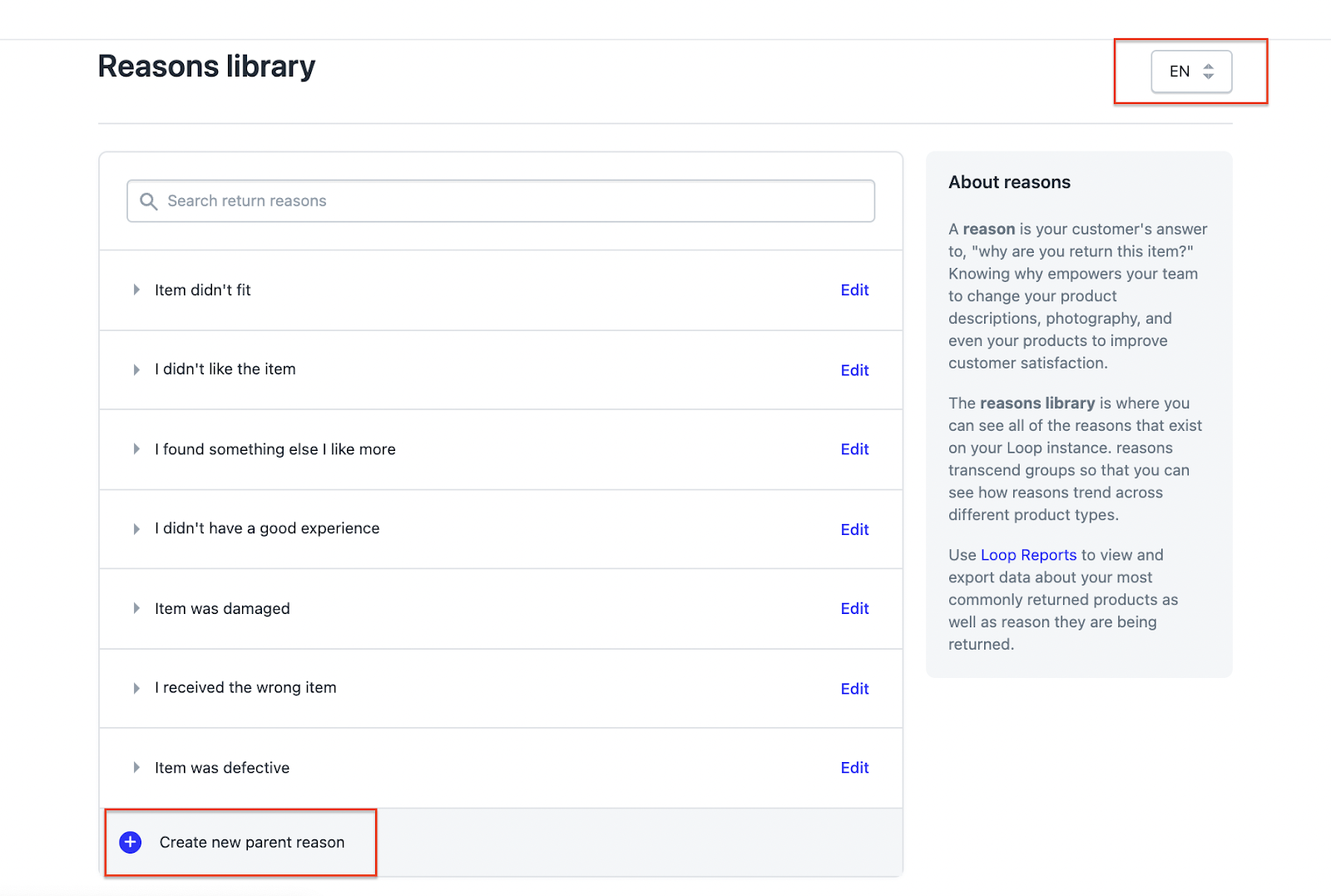Click the search magnifier icon
The height and width of the screenshot is (896, 1331).
tap(148, 201)
